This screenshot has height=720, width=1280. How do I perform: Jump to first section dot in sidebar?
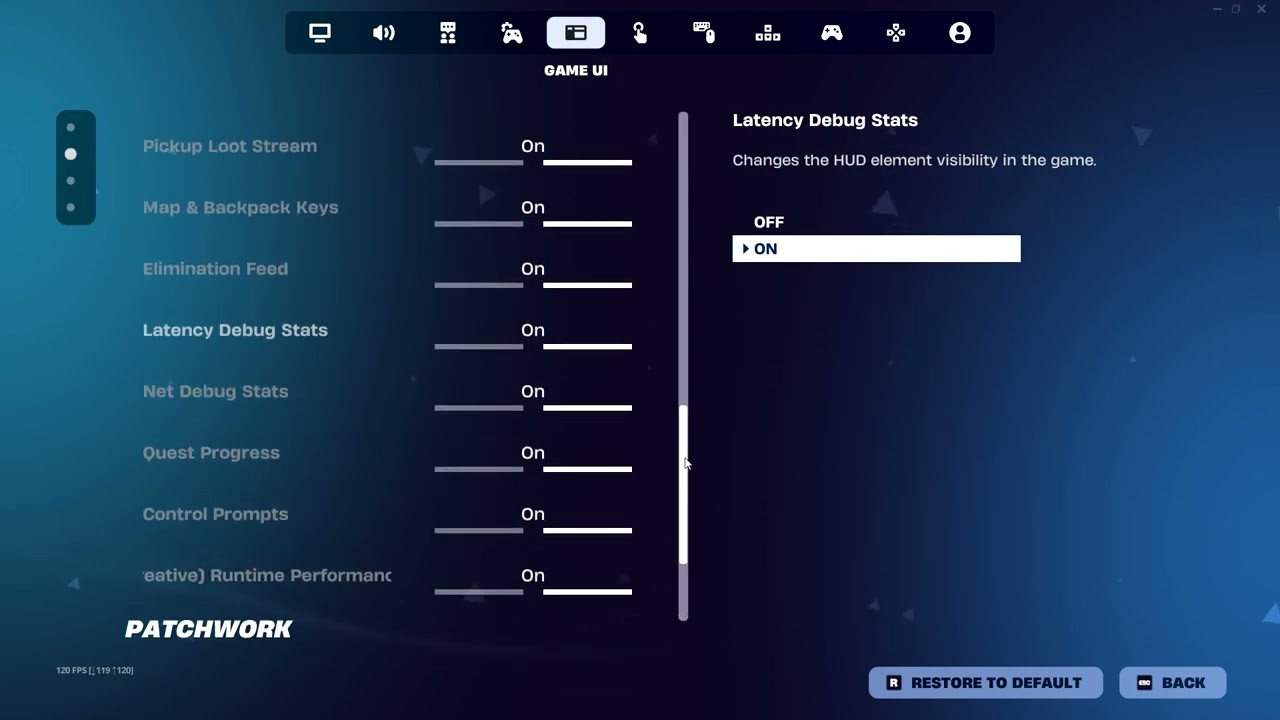[x=71, y=128]
